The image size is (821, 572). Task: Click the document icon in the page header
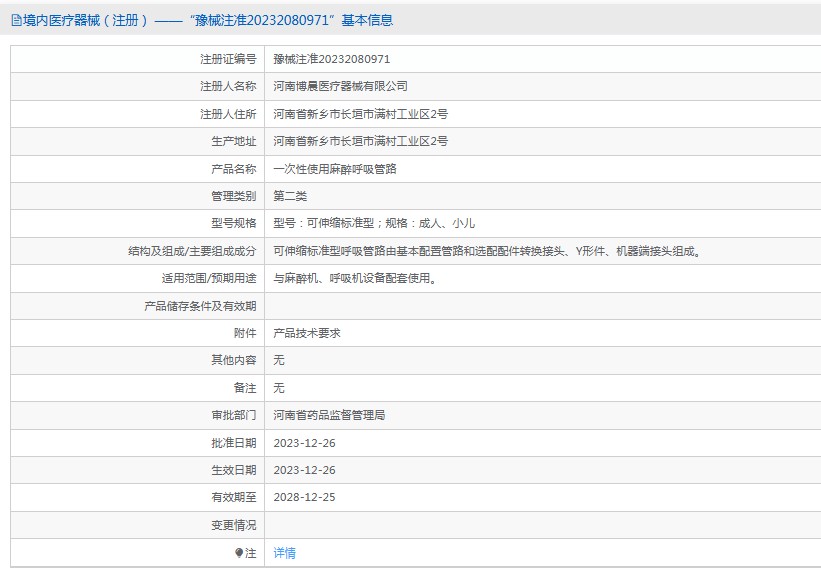[16, 20]
